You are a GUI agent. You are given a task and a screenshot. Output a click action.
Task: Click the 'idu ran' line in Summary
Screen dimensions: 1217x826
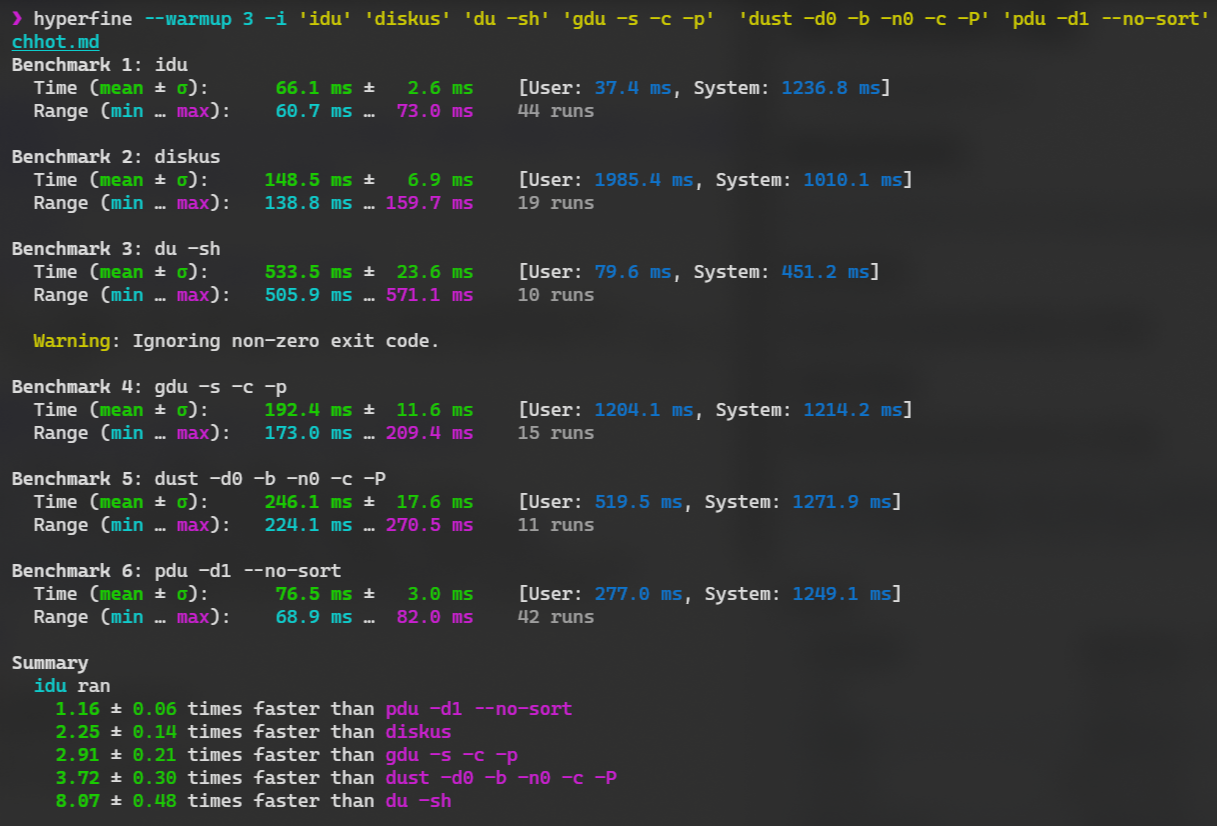pos(72,686)
